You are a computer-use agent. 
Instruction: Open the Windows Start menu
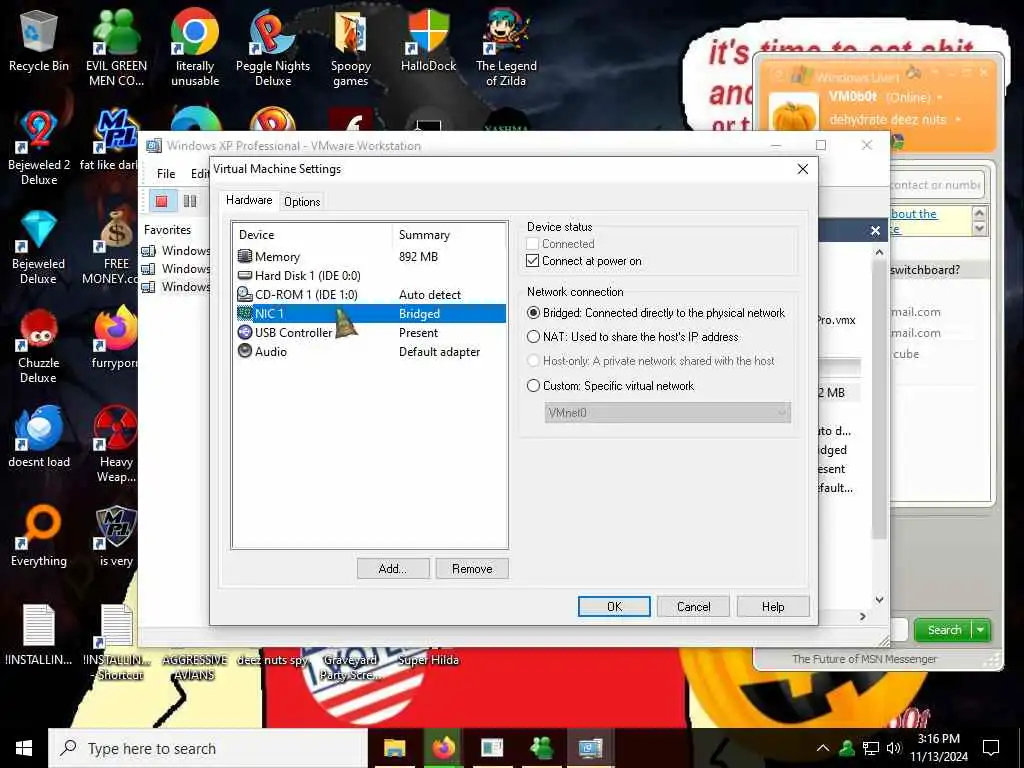[24, 748]
